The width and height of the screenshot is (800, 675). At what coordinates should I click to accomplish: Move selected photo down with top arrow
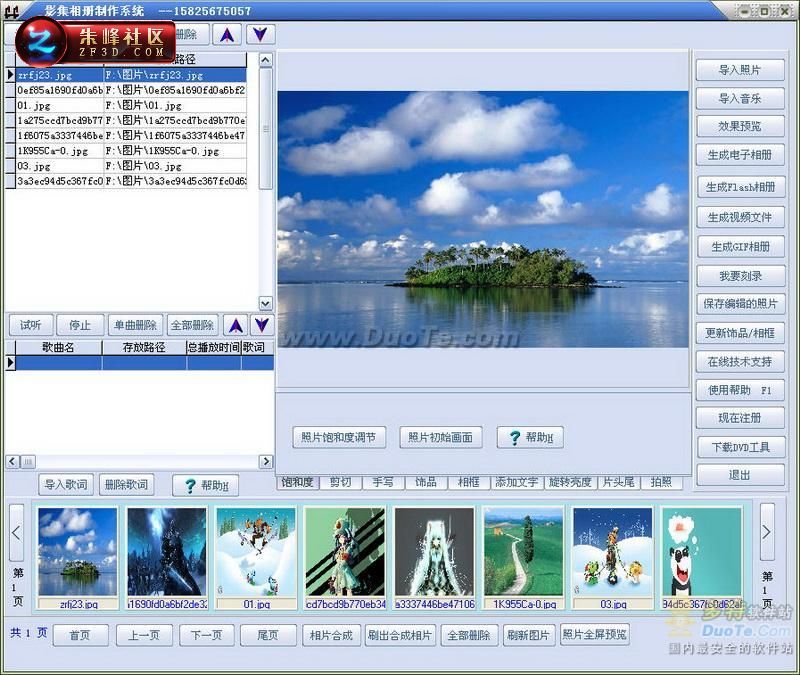(x=260, y=35)
